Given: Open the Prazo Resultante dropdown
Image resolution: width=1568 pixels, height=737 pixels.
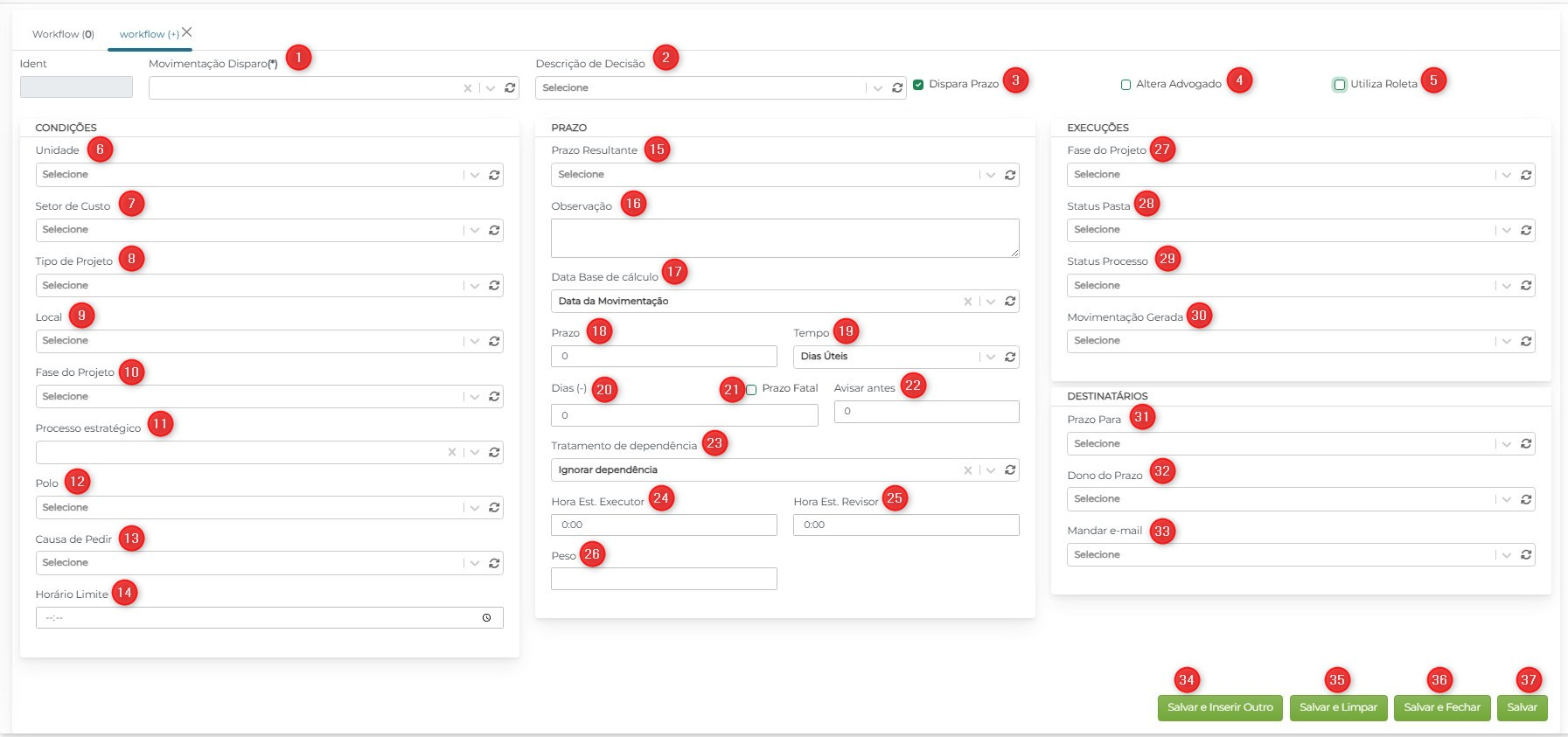Looking at the screenshot, I should 991,175.
